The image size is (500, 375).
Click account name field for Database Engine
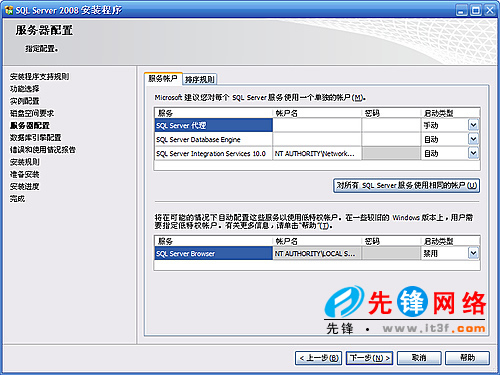point(317,139)
